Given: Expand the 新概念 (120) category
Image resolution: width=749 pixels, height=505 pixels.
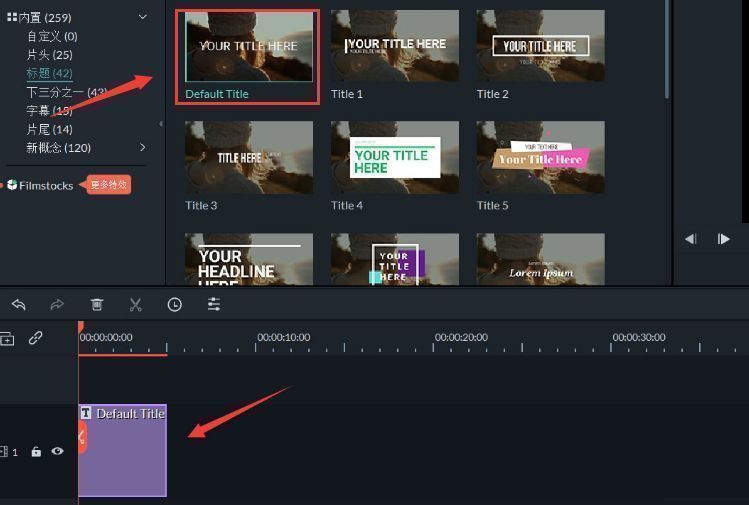Looking at the screenshot, I should pyautogui.click(x=142, y=147).
